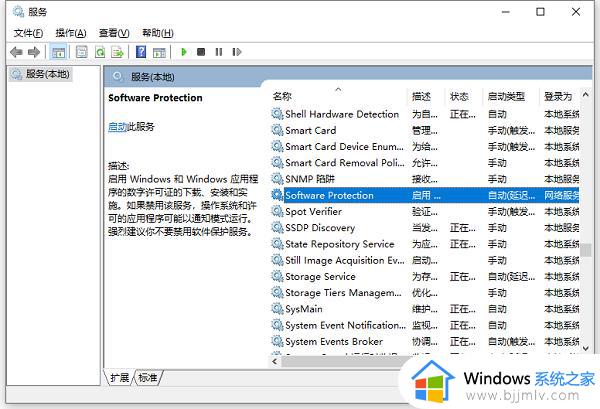Viewport: 600px width, 409px height.
Task: Click 网络服务 login cell of Software Protection
Action: [x=561, y=196]
